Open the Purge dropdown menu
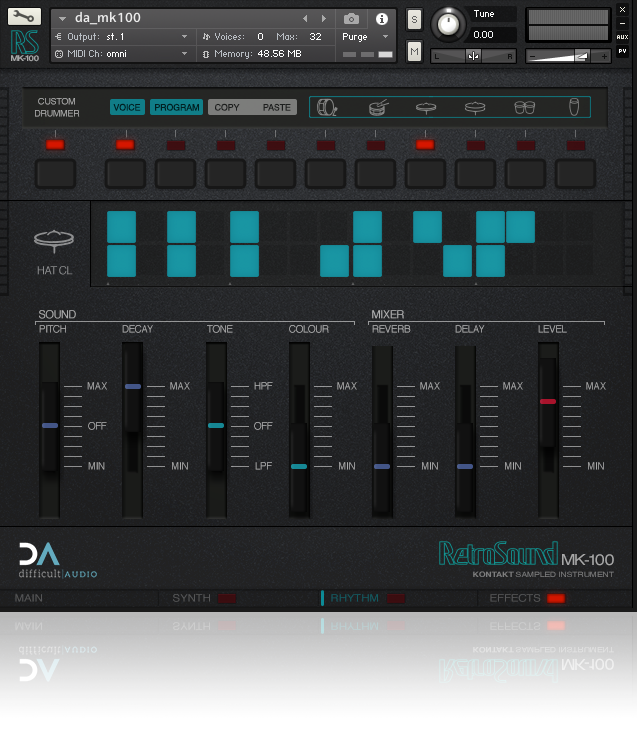Viewport: 637px width, 750px height. [364, 37]
